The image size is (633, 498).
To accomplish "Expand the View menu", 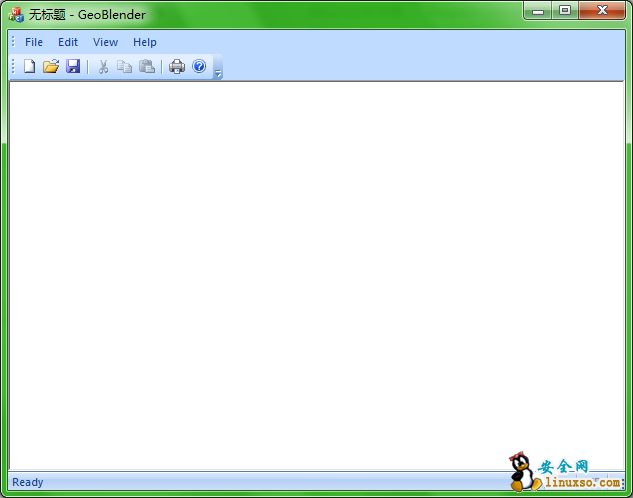I will click(105, 42).
